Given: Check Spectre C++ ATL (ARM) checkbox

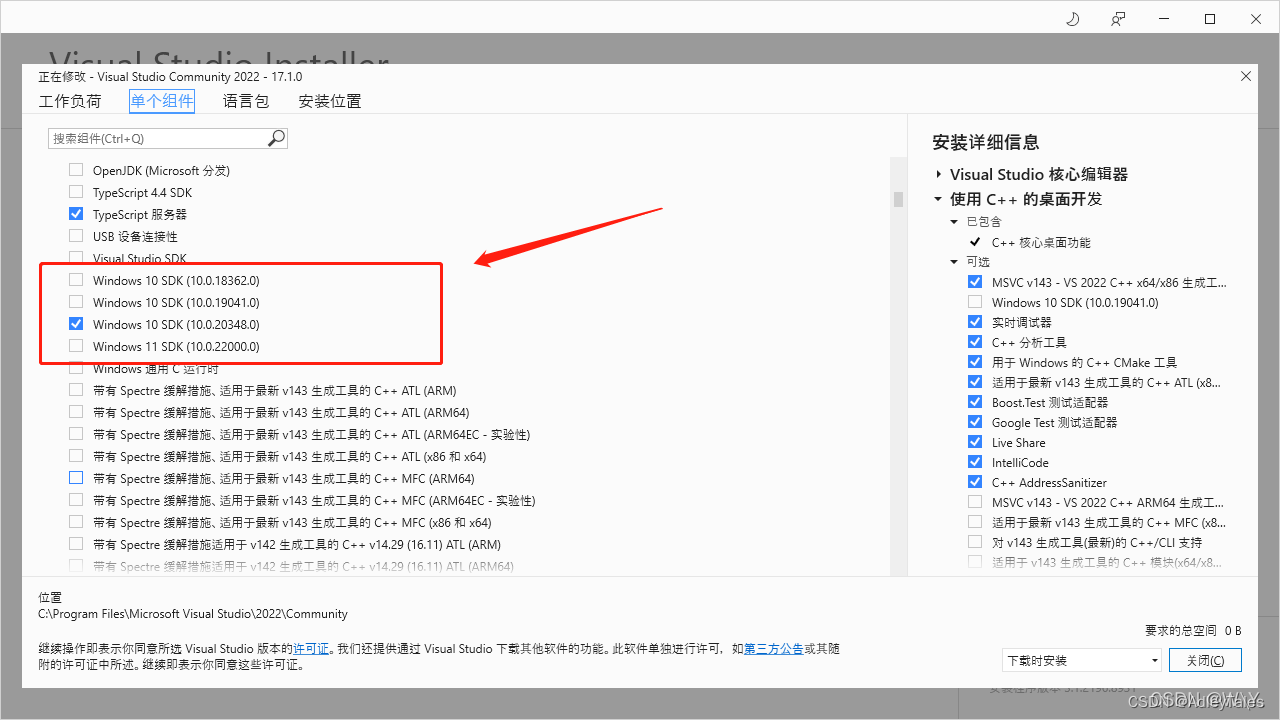Looking at the screenshot, I should coord(76,390).
